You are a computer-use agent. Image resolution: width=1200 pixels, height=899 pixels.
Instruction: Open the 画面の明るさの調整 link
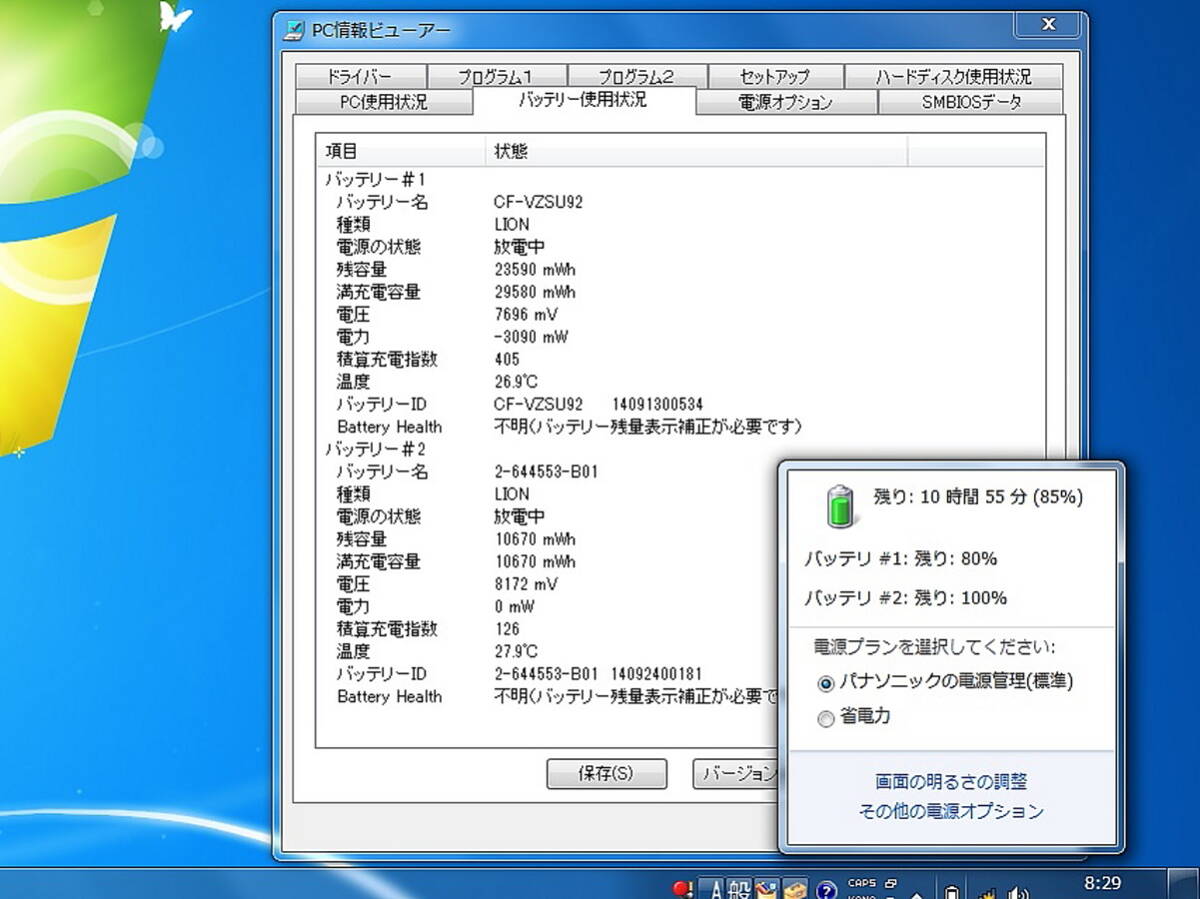pos(951,782)
